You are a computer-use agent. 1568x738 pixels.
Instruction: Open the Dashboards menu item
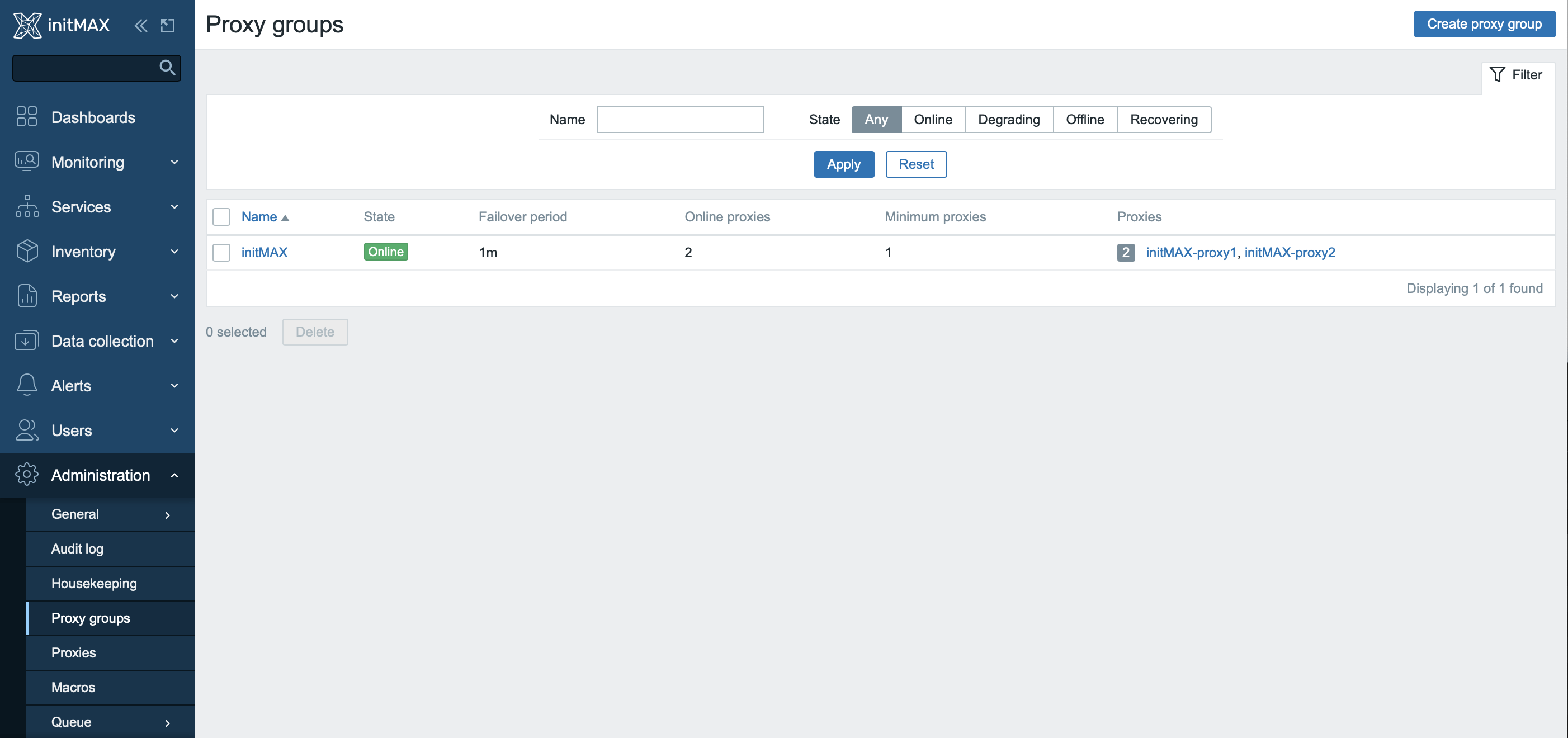point(97,117)
